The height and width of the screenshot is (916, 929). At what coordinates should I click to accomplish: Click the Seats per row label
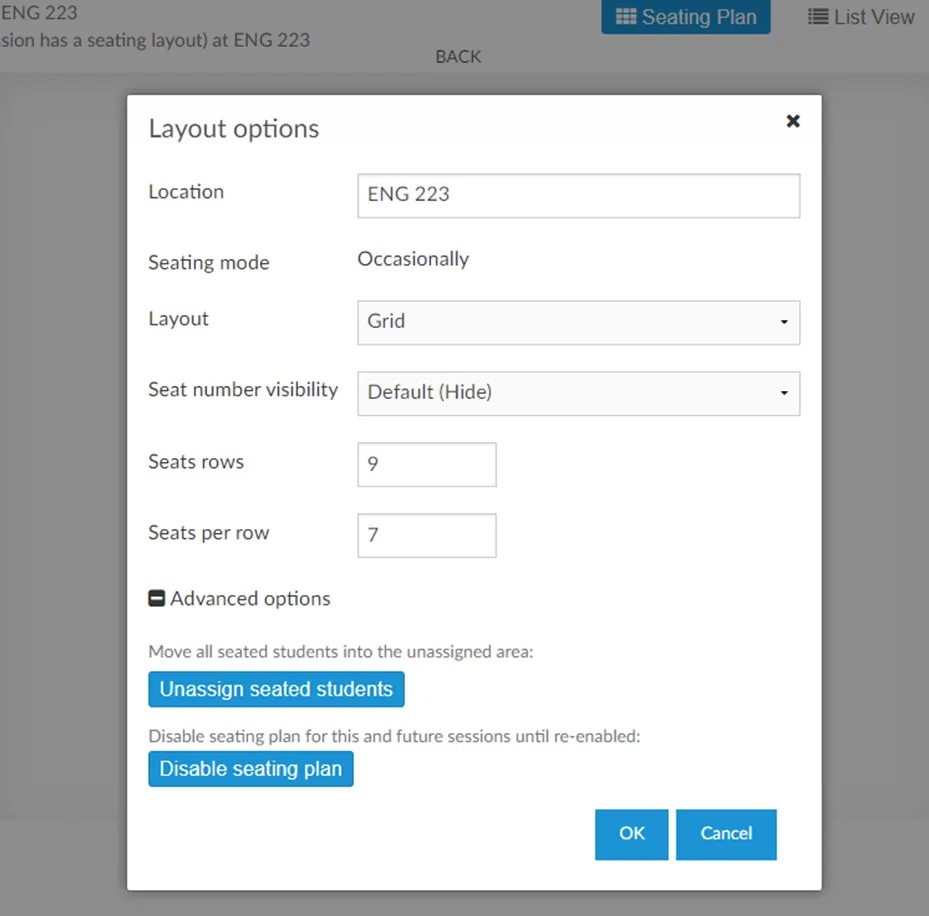click(x=209, y=533)
